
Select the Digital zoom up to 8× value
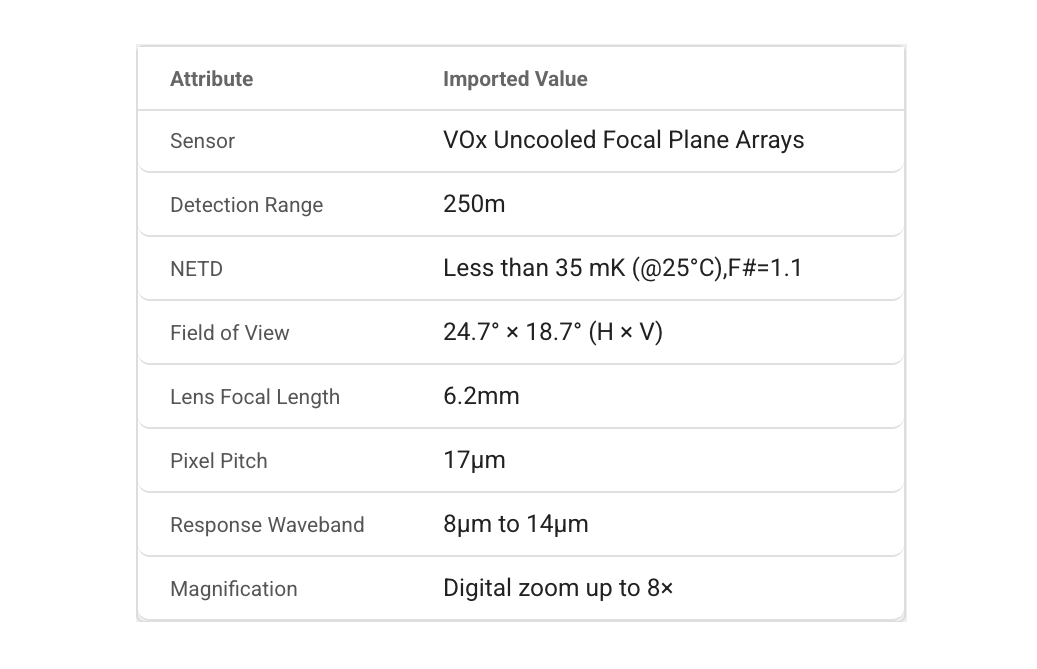[x=558, y=588]
